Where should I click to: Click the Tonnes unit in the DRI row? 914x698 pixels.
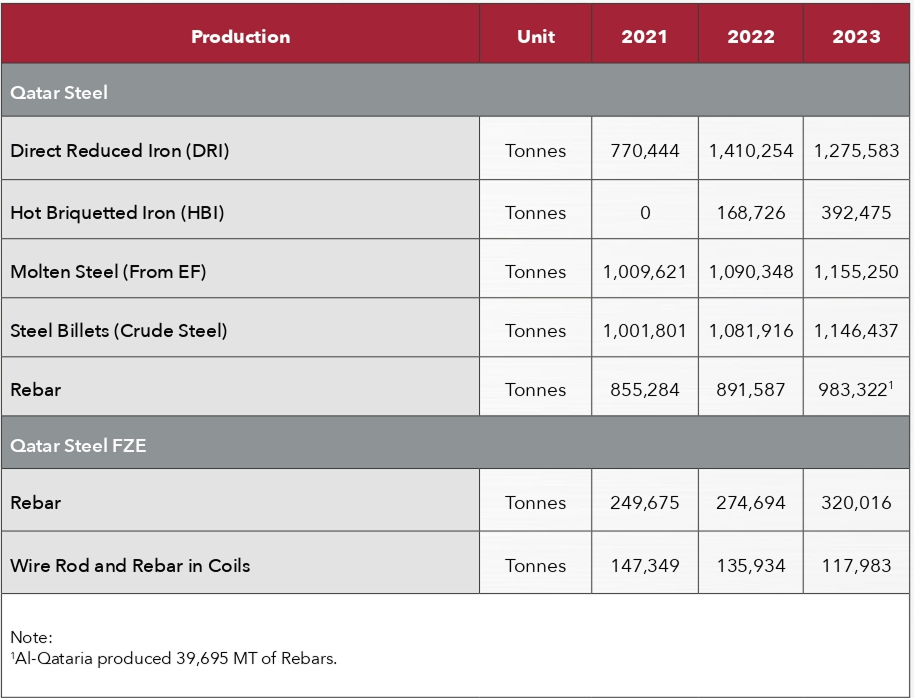[x=536, y=151]
